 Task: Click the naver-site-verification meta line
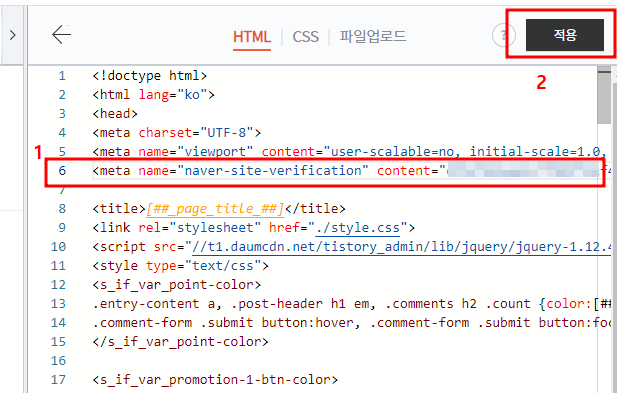(351, 171)
